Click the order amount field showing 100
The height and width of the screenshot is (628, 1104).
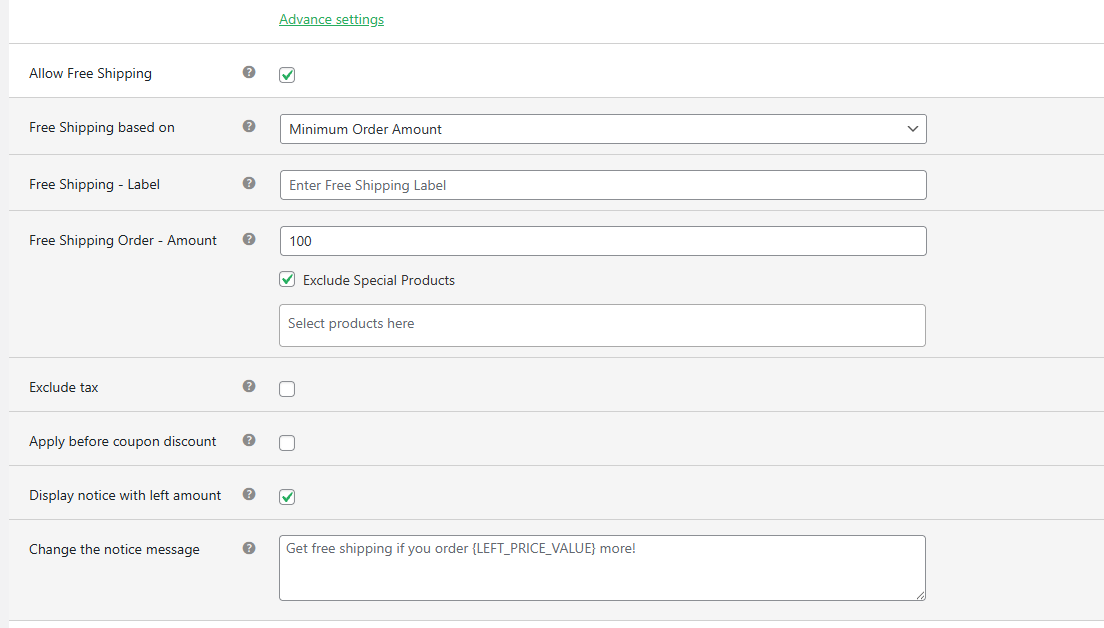(x=603, y=241)
